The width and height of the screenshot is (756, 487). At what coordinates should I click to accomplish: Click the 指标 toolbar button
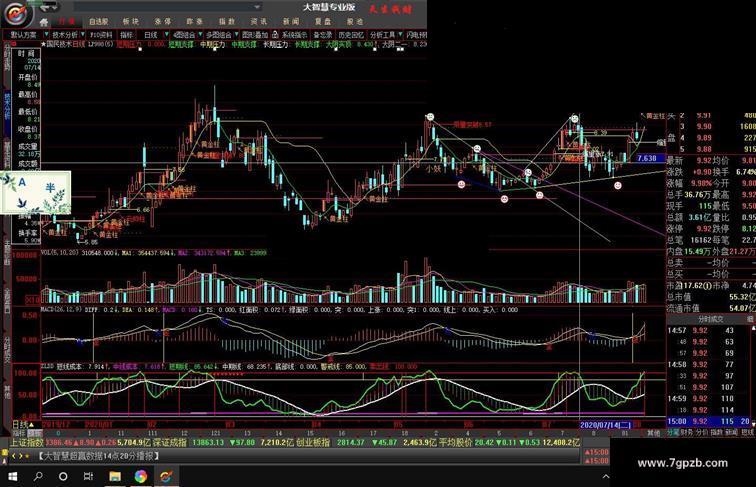point(127,35)
